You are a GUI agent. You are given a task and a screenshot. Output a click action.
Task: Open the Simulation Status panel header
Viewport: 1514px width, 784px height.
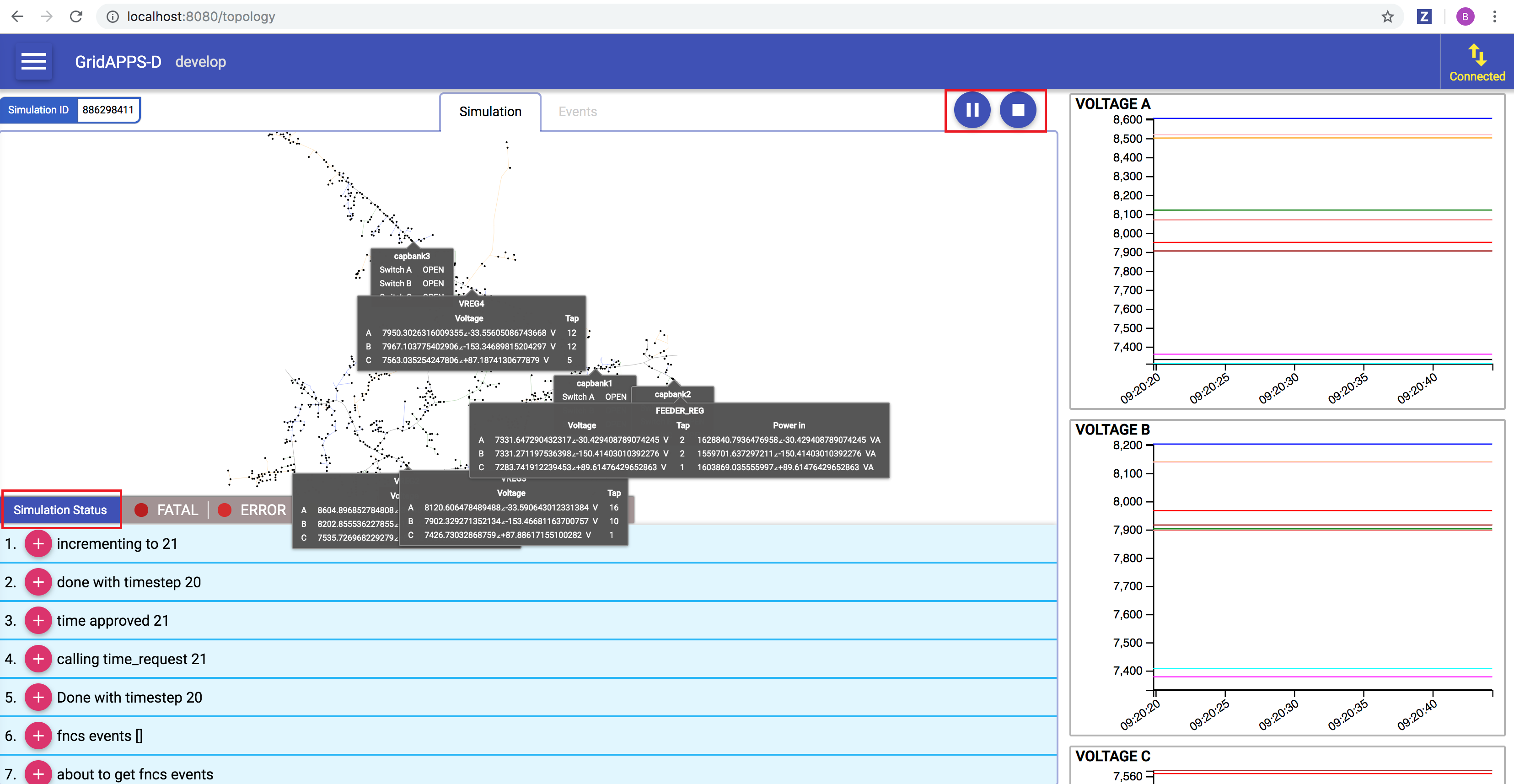[x=60, y=510]
